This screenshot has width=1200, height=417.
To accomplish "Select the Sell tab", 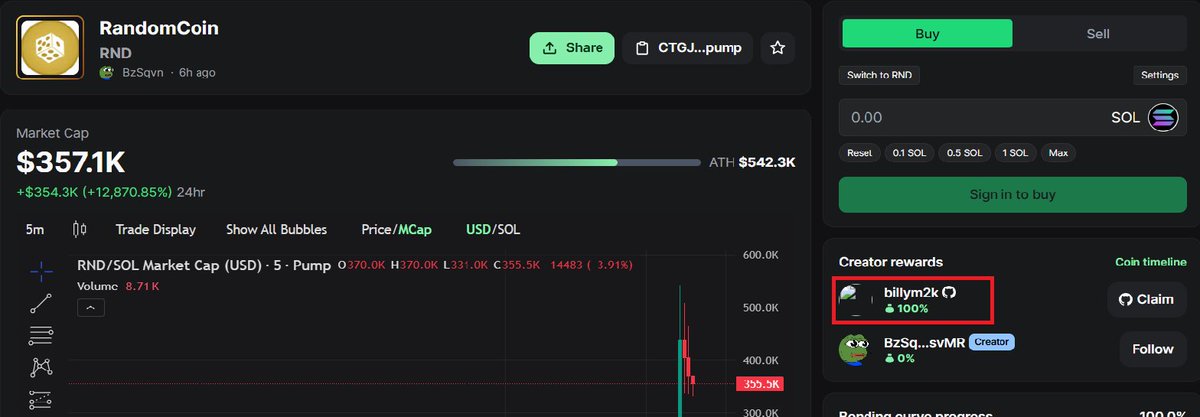I will [x=1098, y=33].
